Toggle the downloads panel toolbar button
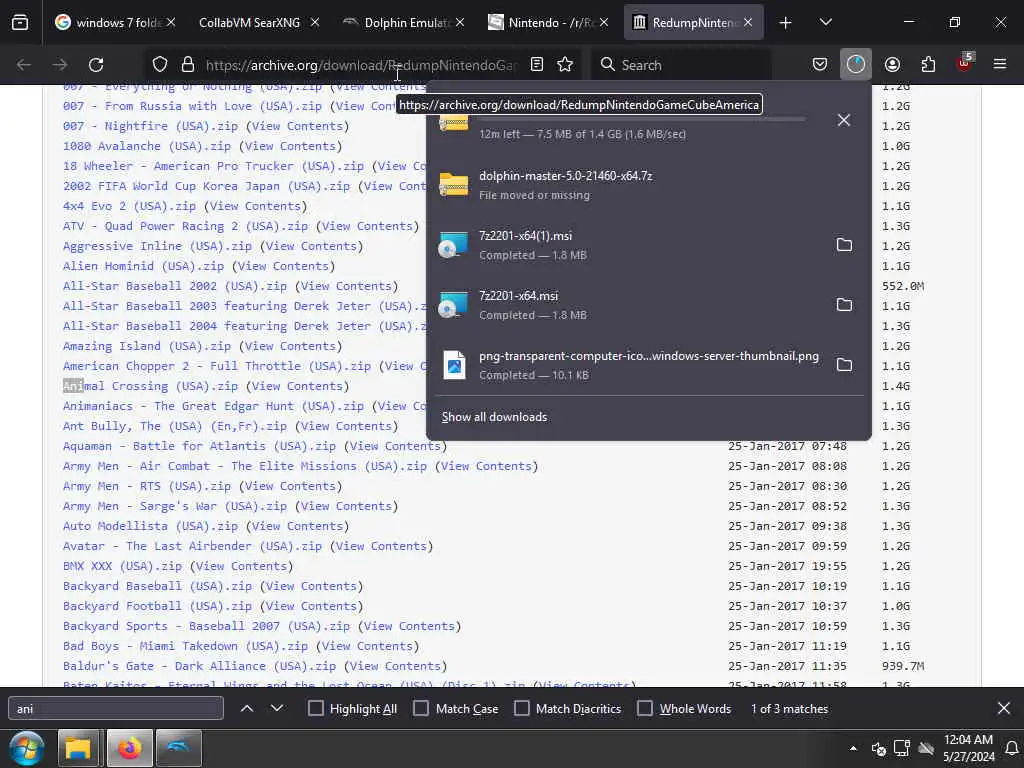The image size is (1024, 768). pyautogui.click(x=856, y=65)
